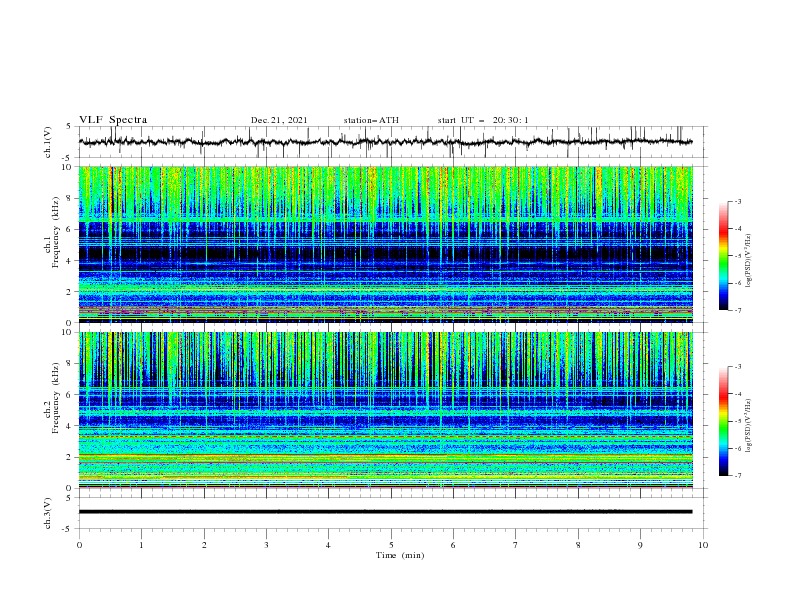Click the "5" tick on ch.1(V) axis

(69, 127)
